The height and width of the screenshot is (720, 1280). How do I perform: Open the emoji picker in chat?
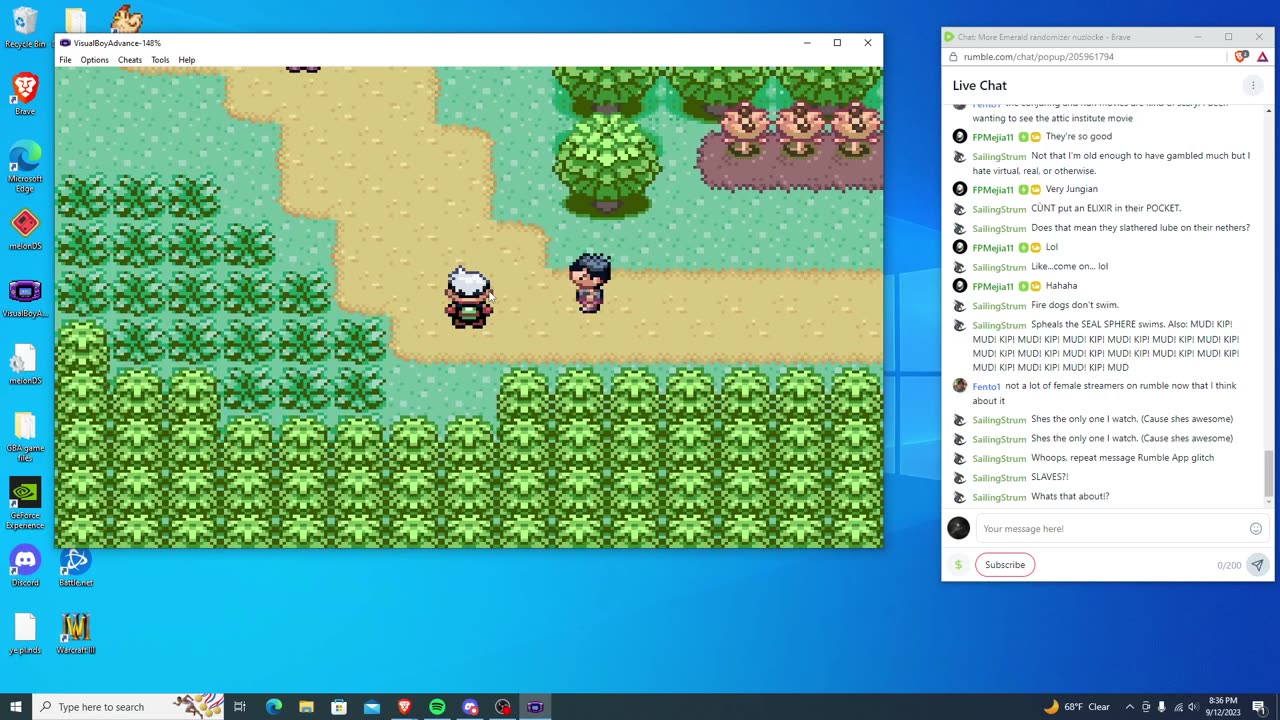pos(1255,529)
